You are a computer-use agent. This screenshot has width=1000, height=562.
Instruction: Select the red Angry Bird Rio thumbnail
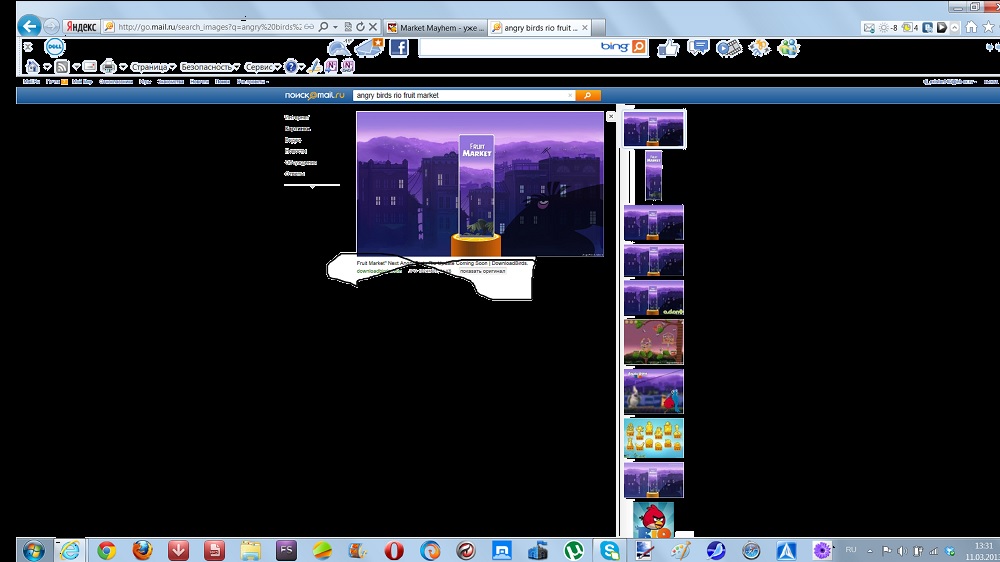[x=654, y=519]
